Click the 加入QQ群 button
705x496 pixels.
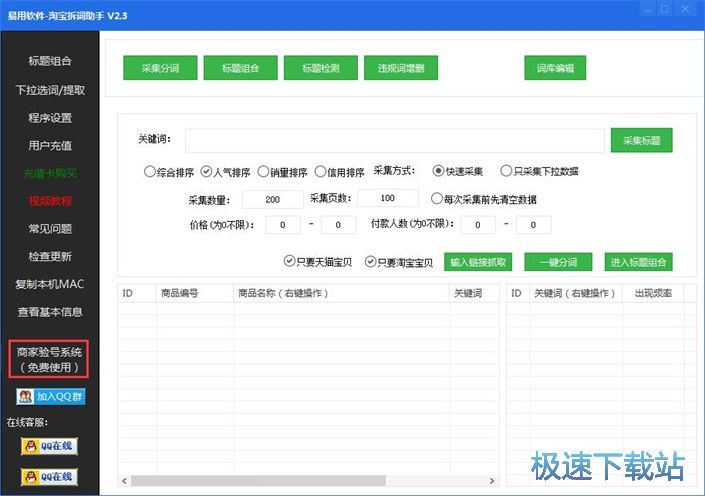[x=51, y=397]
